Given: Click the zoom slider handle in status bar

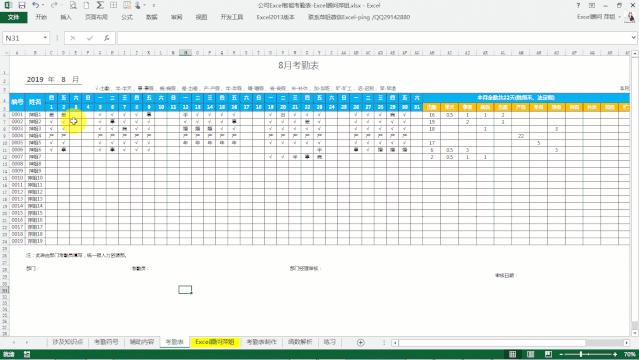Looking at the screenshot, I should point(581,354).
